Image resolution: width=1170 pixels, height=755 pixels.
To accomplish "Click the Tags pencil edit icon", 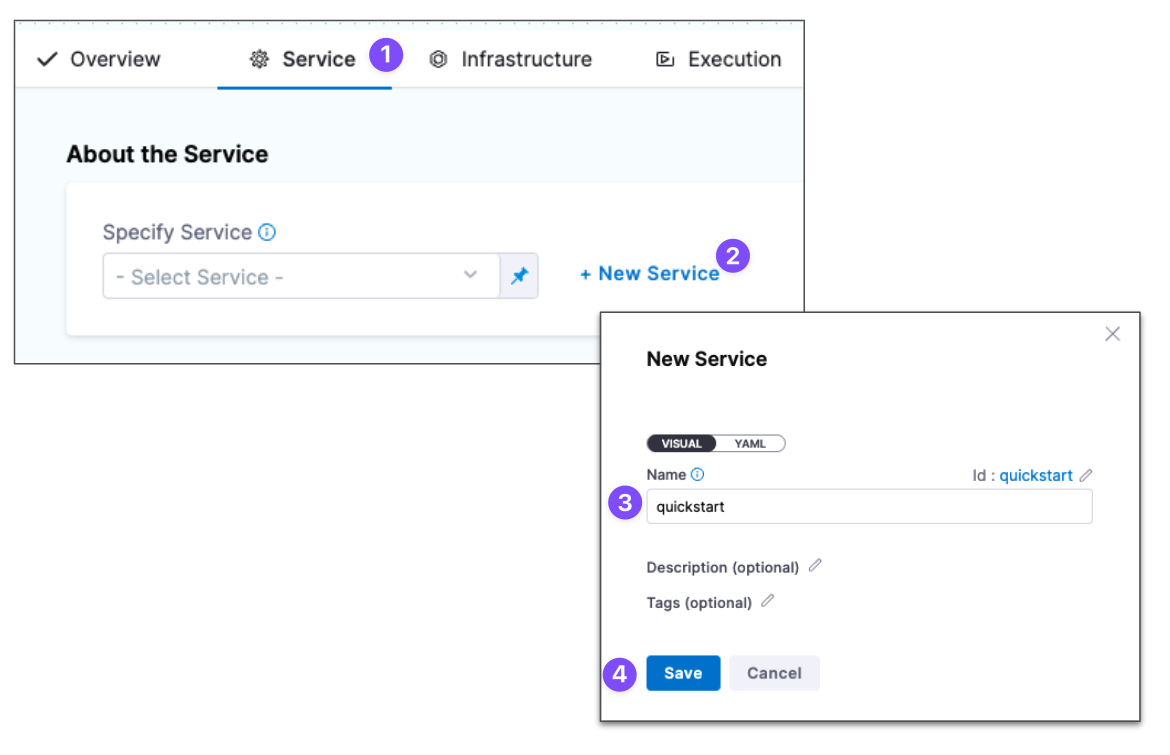I will pos(768,601).
